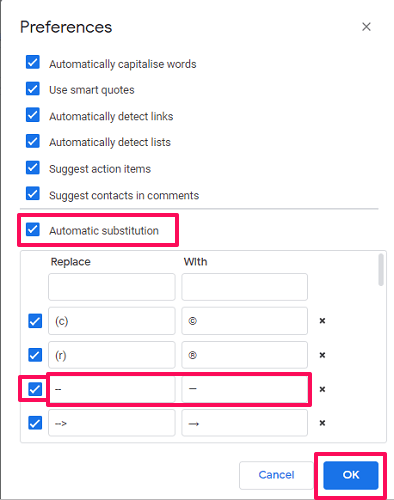Focus the empty With input field
This screenshot has height=500, width=394.
pyautogui.click(x=244, y=287)
